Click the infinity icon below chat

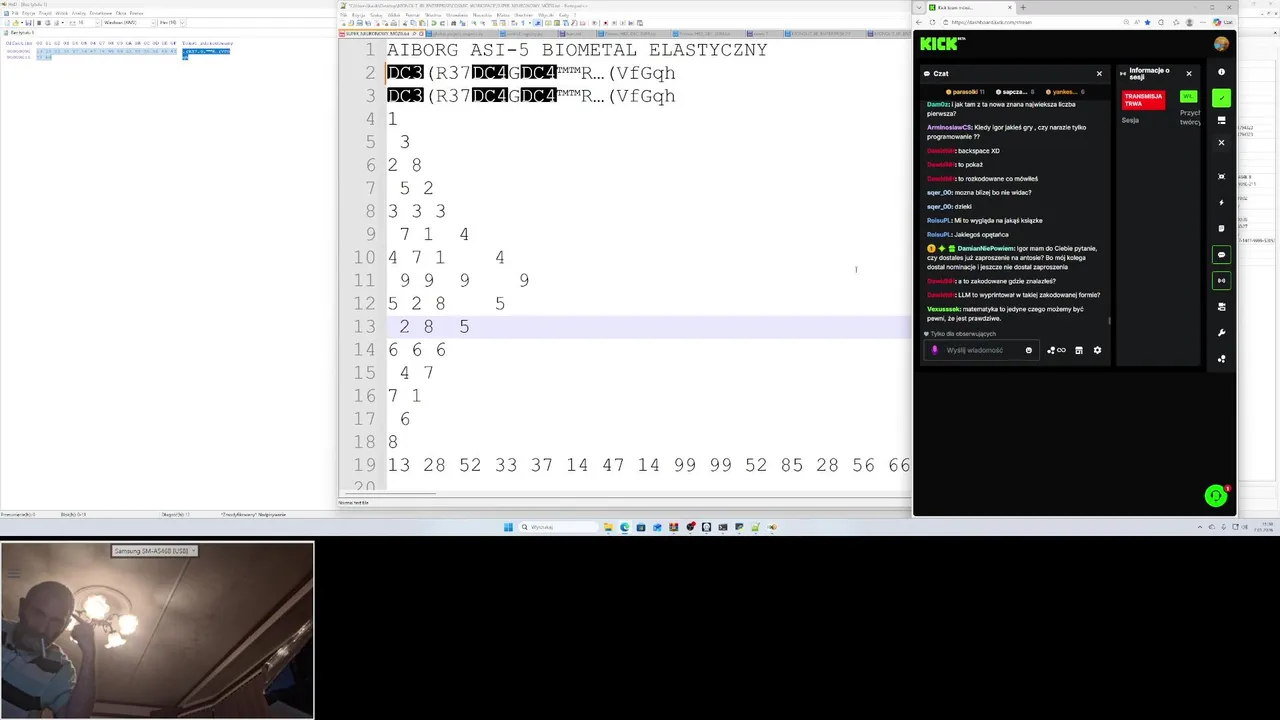(1061, 350)
